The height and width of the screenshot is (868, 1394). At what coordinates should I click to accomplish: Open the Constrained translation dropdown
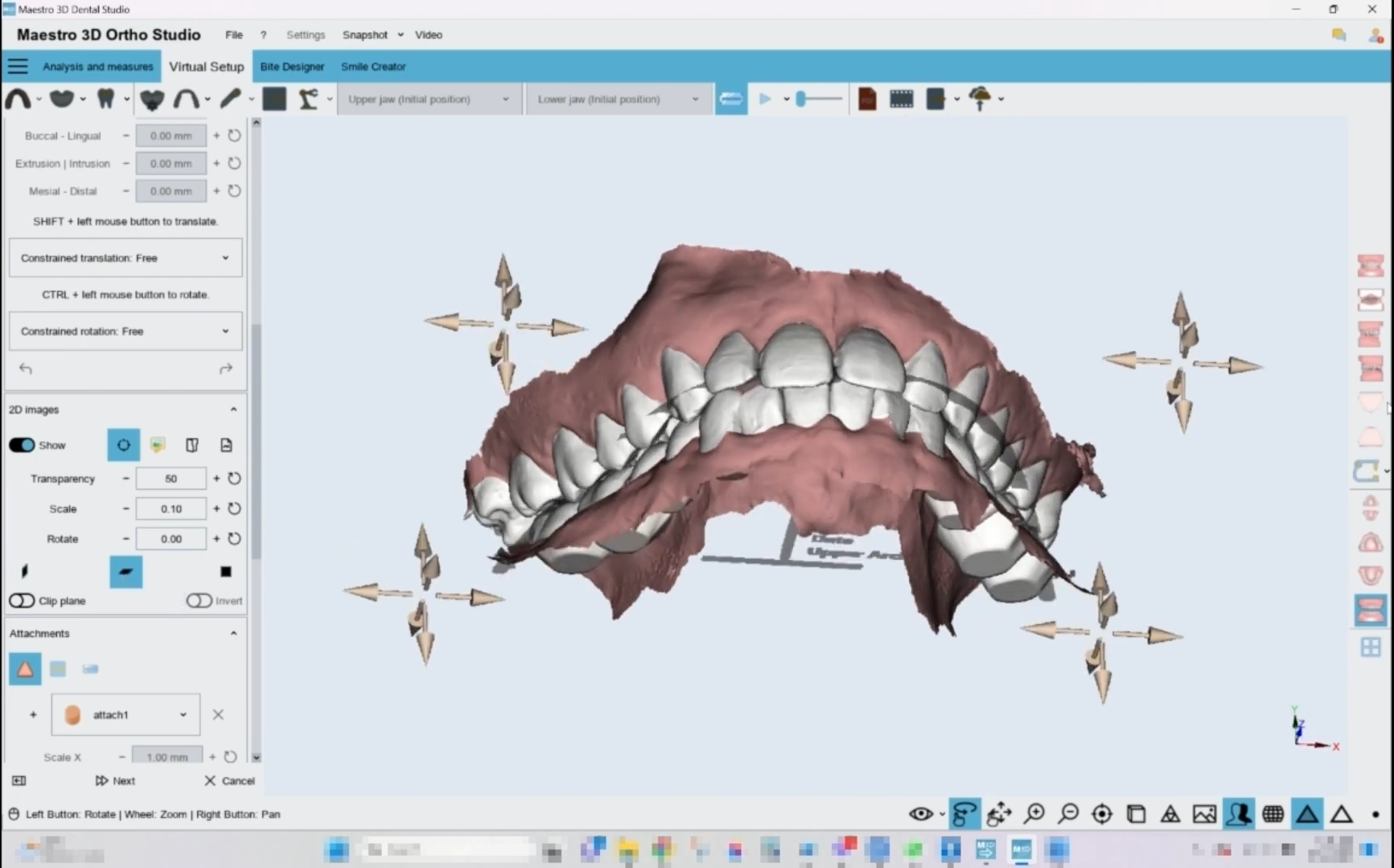click(125, 258)
